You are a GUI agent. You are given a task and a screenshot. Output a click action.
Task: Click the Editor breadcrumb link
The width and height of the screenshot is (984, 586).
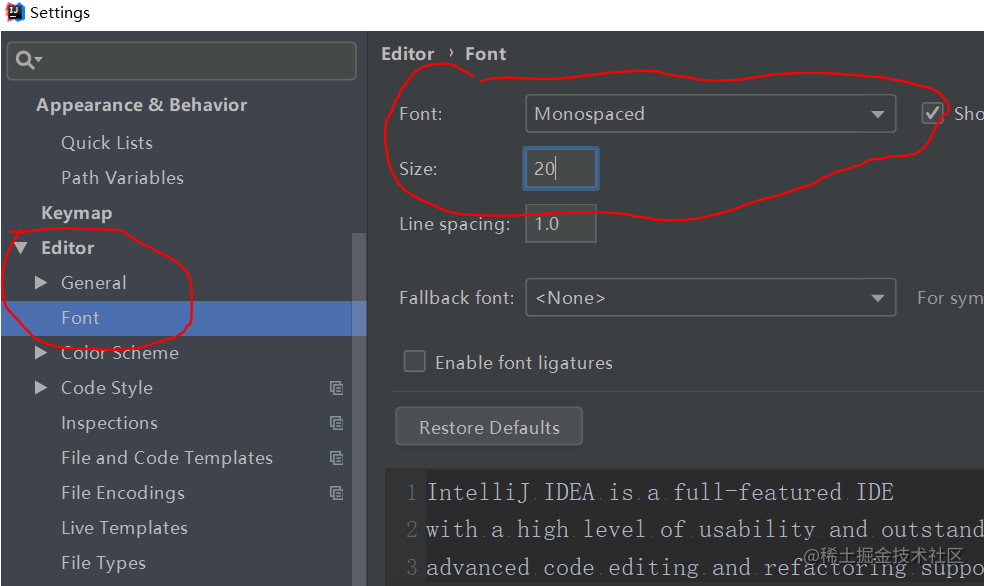tap(408, 54)
